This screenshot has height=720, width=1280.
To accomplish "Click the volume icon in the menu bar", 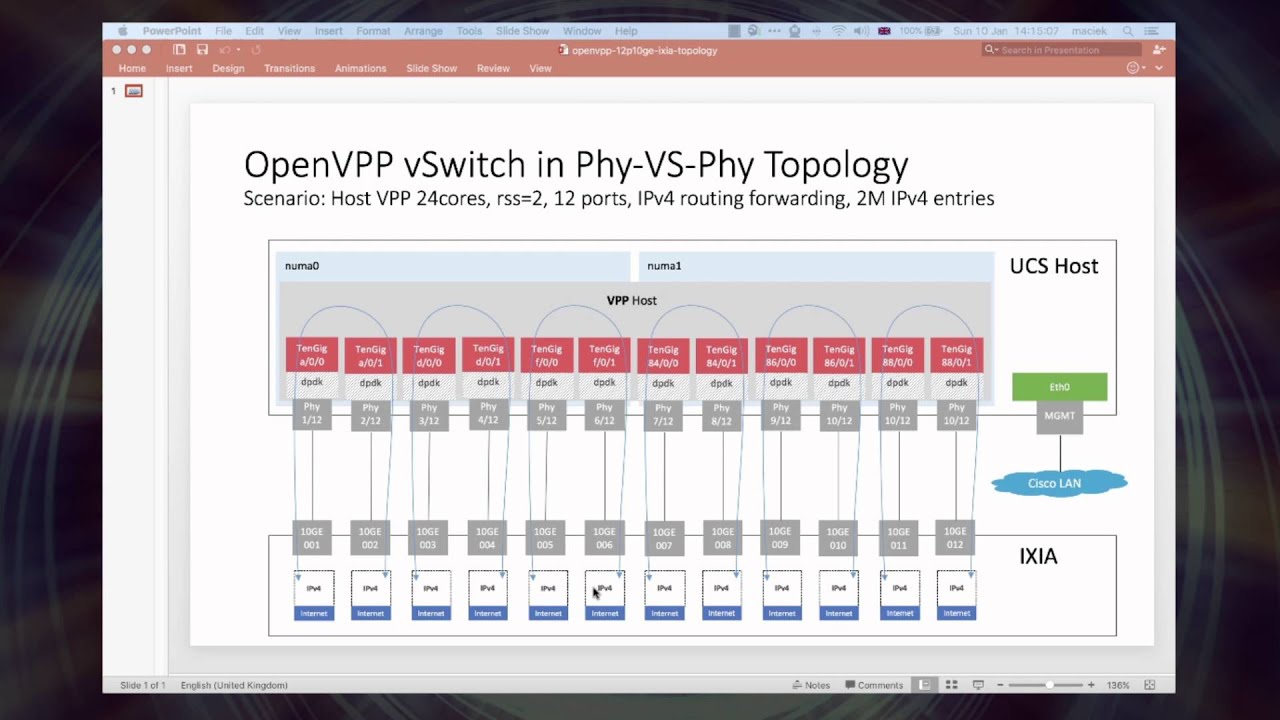I will tap(861, 31).
